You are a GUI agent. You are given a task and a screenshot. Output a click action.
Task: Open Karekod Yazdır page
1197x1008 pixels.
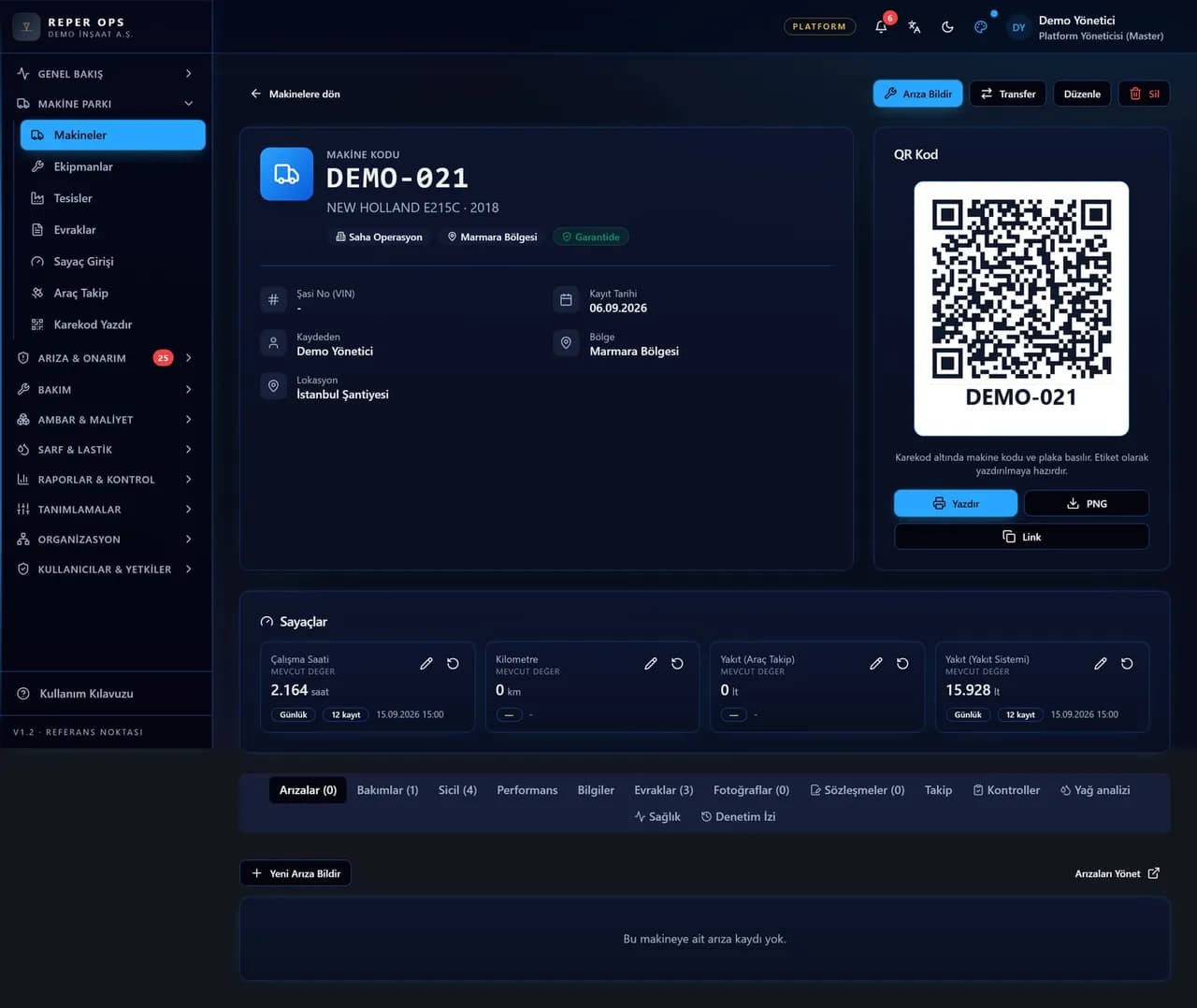pos(113,324)
